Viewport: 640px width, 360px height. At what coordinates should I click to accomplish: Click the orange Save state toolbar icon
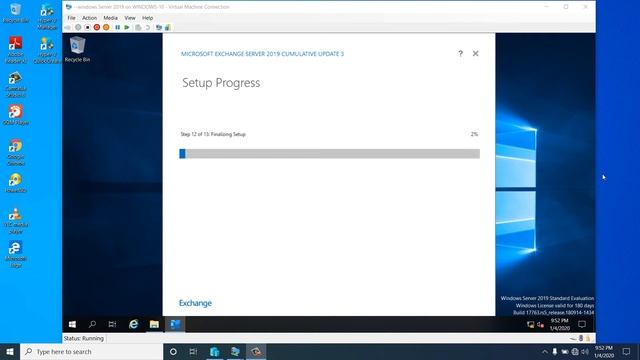tap(106, 27)
